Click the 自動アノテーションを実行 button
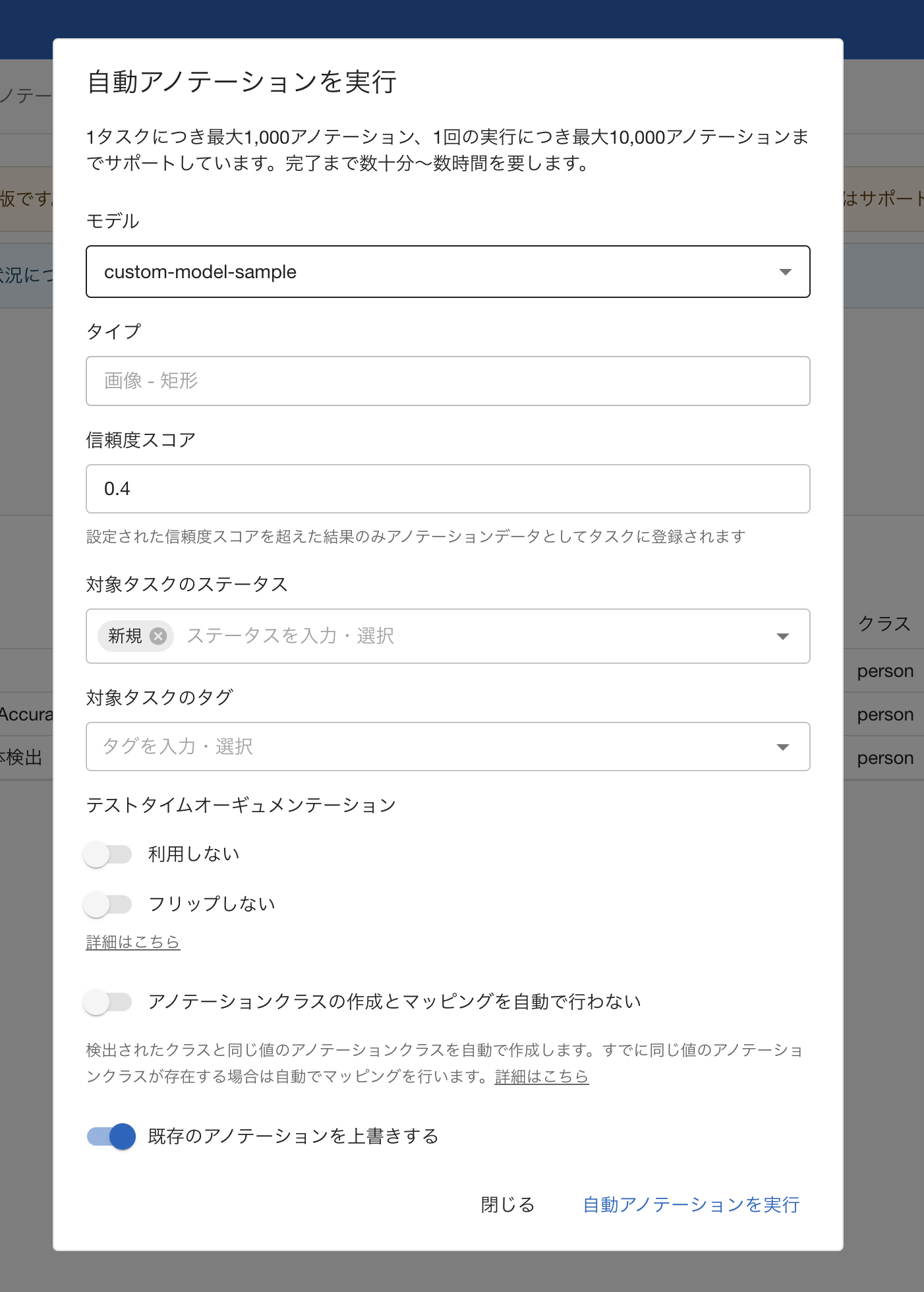 click(691, 1205)
